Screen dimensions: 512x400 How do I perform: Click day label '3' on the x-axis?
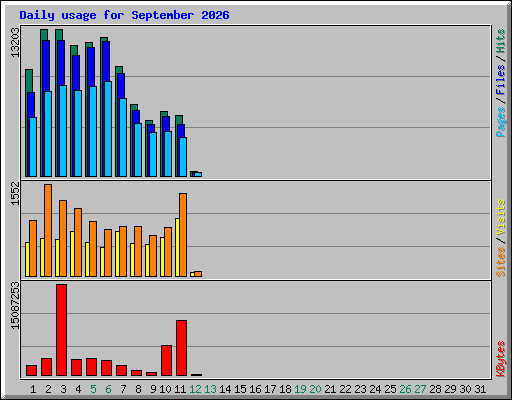pos(63,389)
